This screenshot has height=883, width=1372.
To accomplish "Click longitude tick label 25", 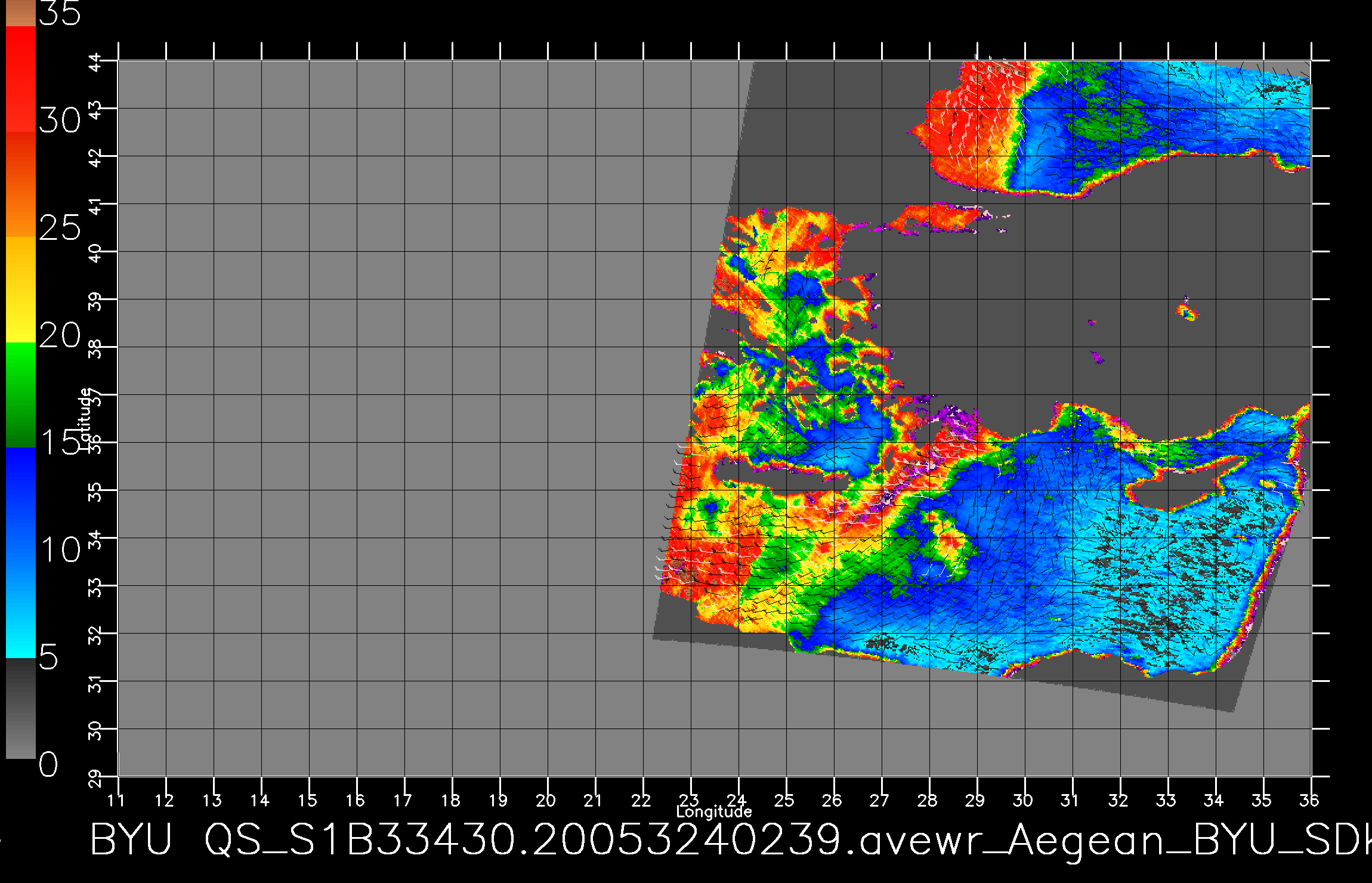I will pyautogui.click(x=784, y=800).
